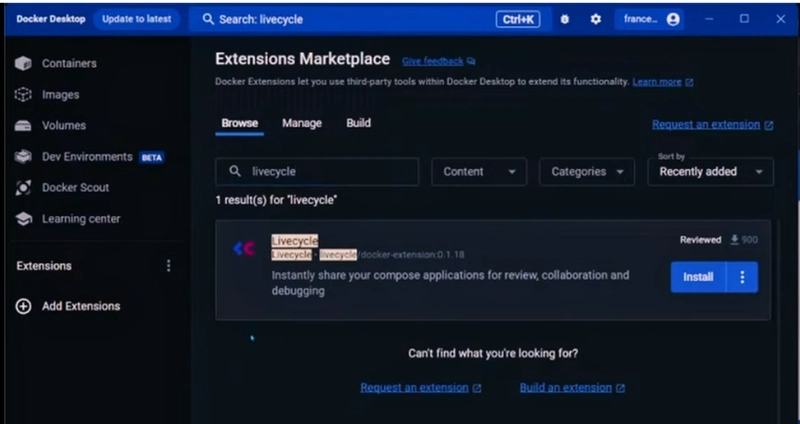Viewport: 800px width, 424px height.
Task: Open the Settings gear icon
Action: click(595, 19)
